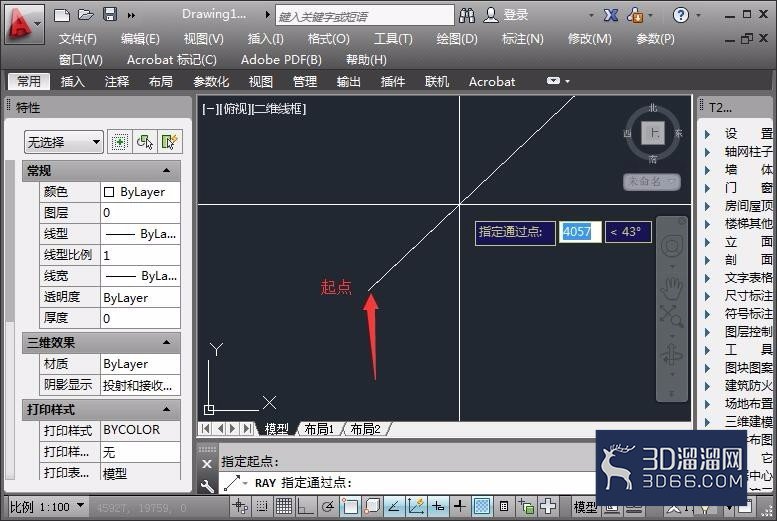777x521 pixels.
Task: Click the 登录 sign-in link
Action: pyautogui.click(x=515, y=15)
